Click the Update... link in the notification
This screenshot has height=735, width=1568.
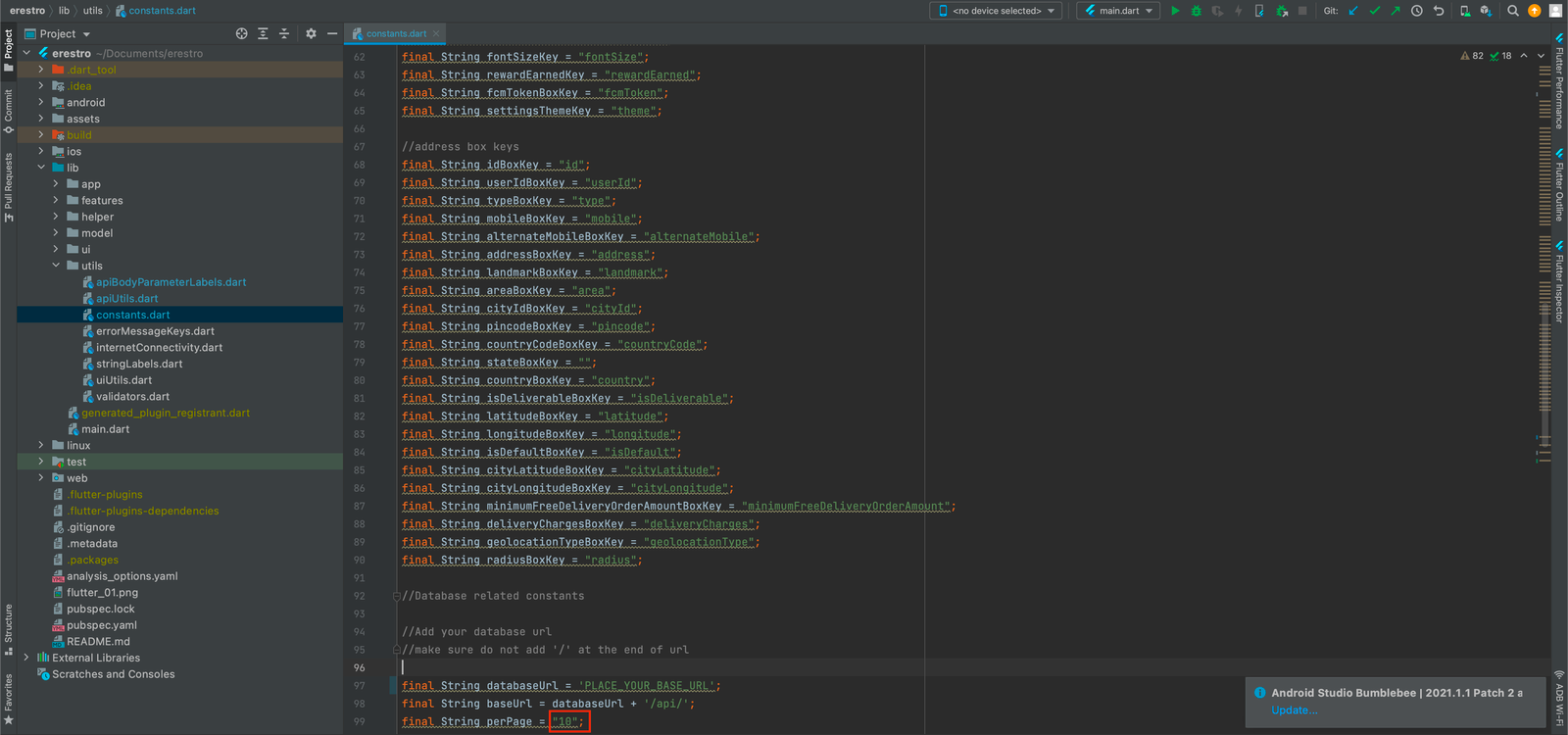pos(1294,710)
